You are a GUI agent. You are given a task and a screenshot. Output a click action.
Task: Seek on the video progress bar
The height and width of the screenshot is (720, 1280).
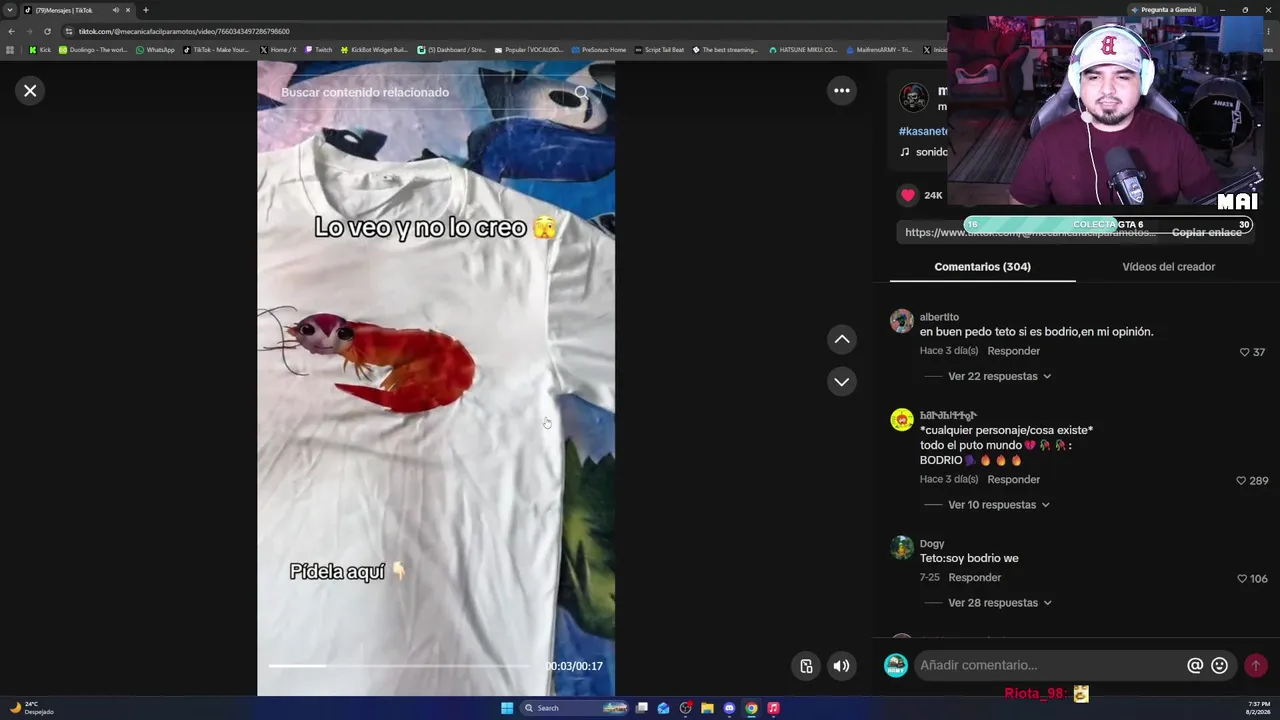point(400,666)
